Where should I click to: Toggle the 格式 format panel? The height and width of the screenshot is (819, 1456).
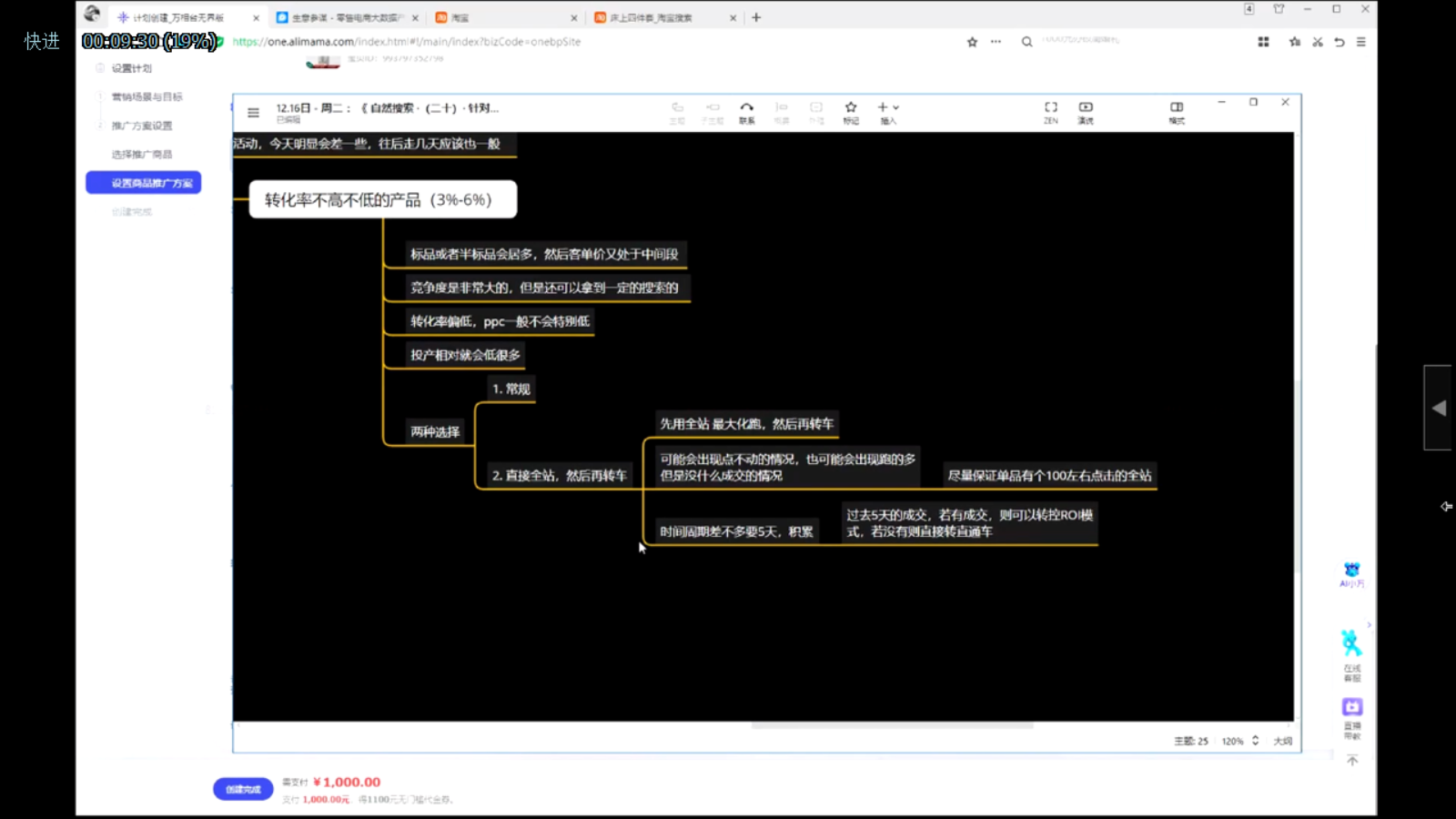tap(1177, 111)
